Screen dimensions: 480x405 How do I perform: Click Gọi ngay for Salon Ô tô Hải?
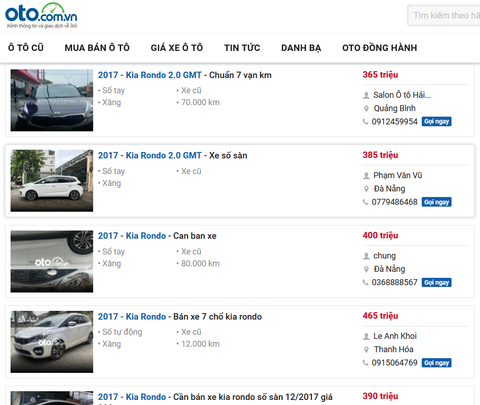(x=436, y=121)
